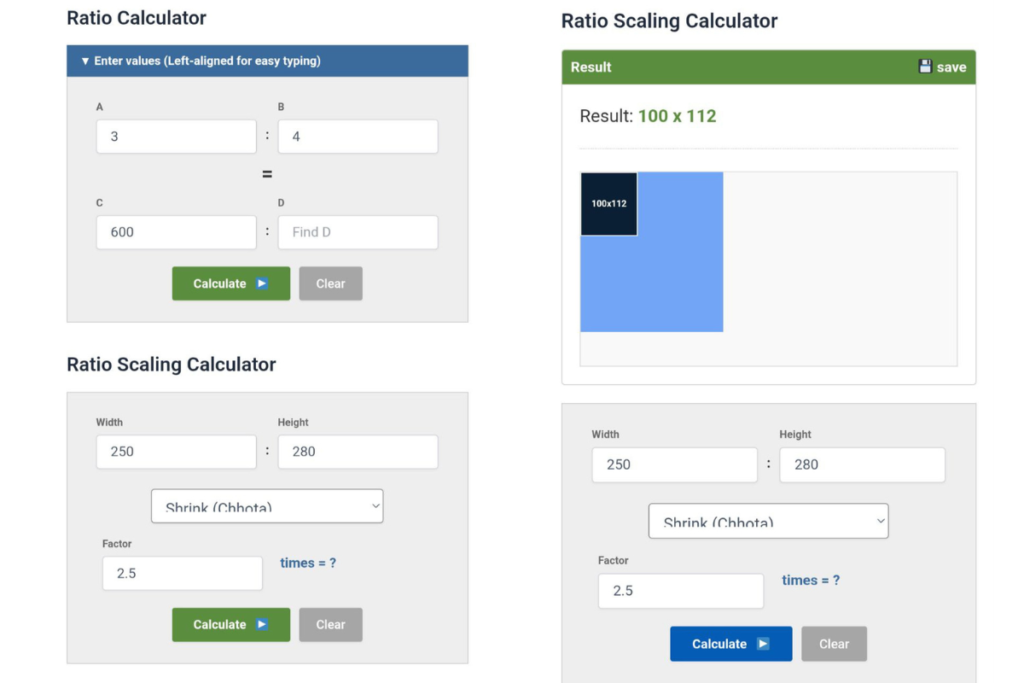This screenshot has width=1024, height=683.
Task: Click the right form's Height field showing 280
Action: [x=861, y=464]
